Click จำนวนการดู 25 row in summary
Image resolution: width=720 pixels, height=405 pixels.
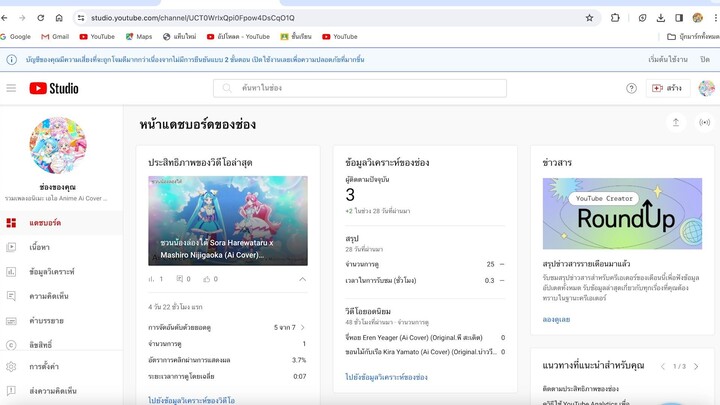click(x=425, y=264)
